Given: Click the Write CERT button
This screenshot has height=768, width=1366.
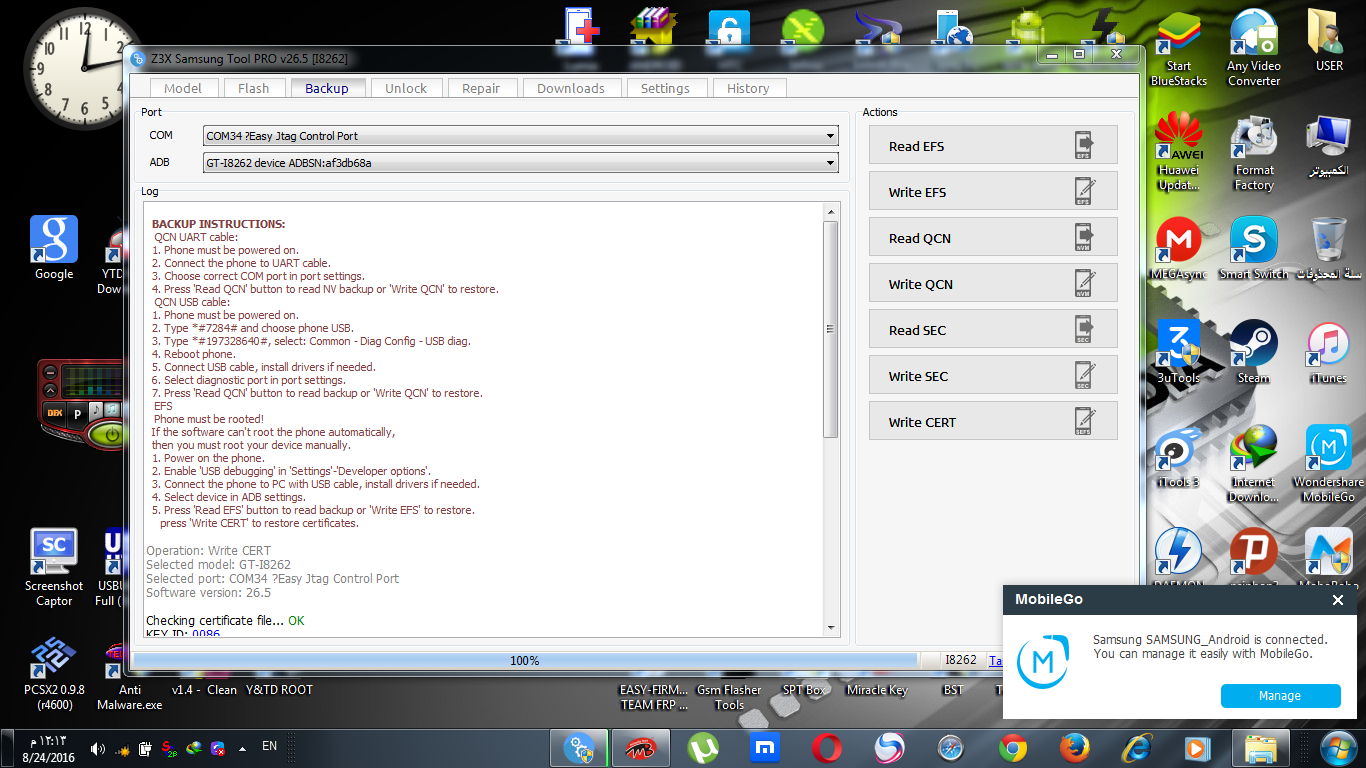Looking at the screenshot, I should click(993, 421).
